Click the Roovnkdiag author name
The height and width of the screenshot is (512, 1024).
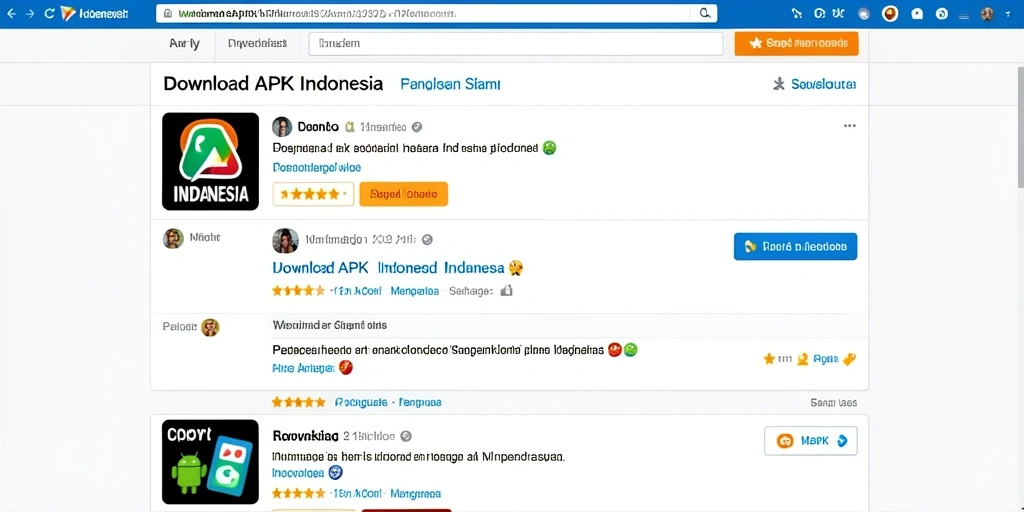click(x=305, y=436)
